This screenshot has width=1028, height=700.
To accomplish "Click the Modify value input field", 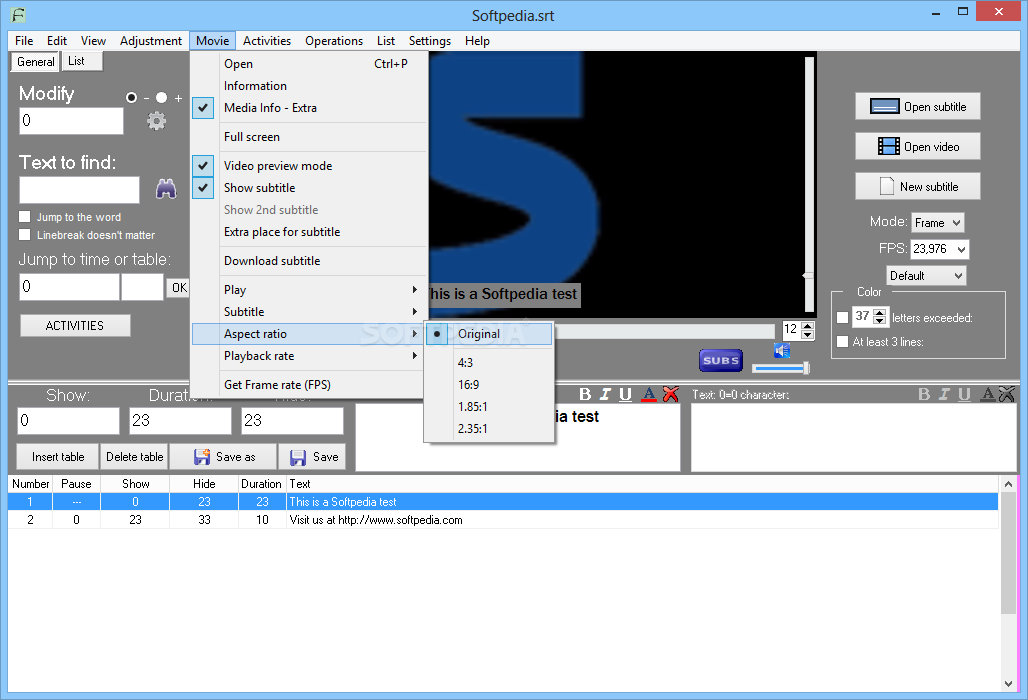I will pos(71,121).
